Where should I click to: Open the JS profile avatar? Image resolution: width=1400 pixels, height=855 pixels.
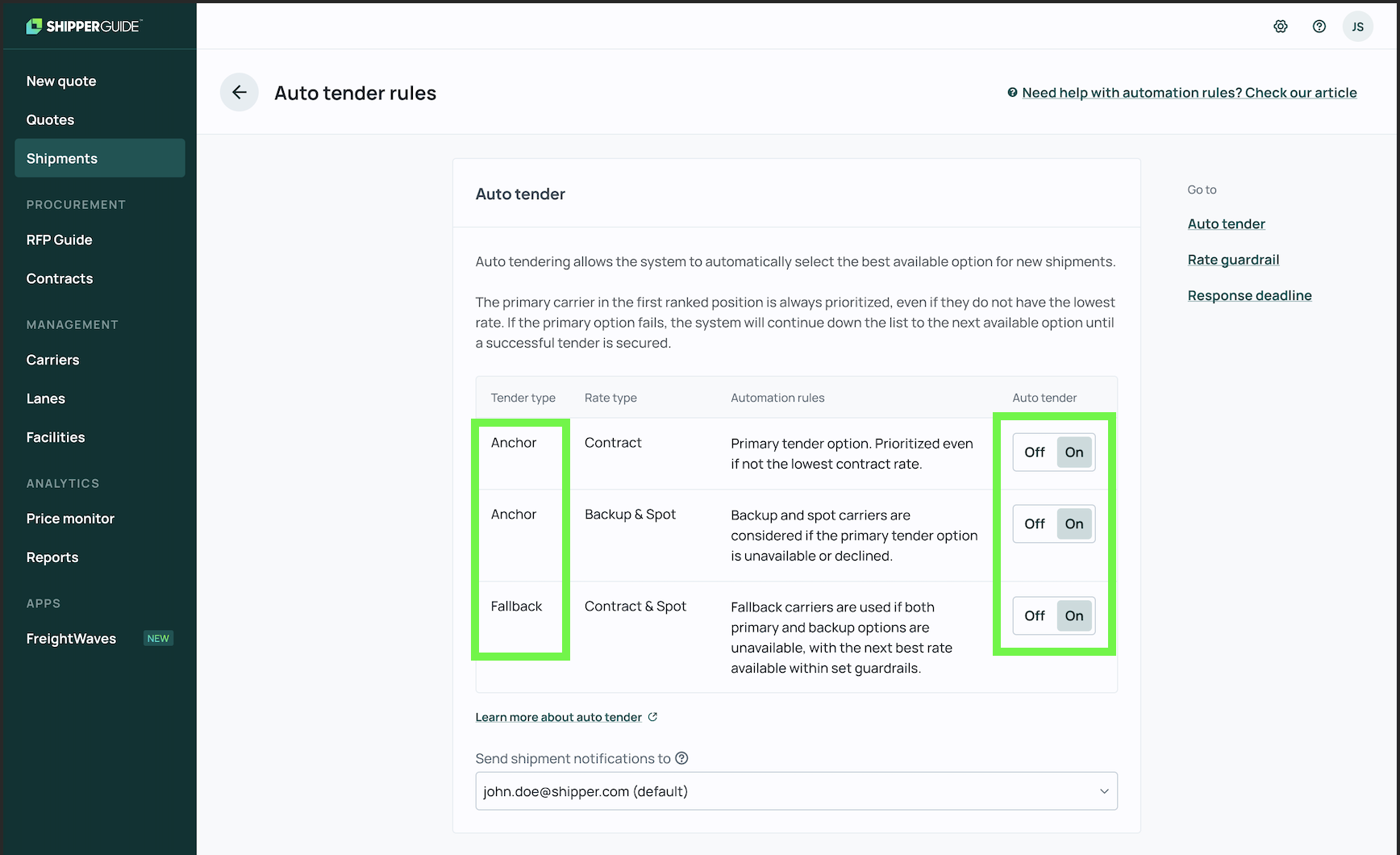click(x=1358, y=26)
